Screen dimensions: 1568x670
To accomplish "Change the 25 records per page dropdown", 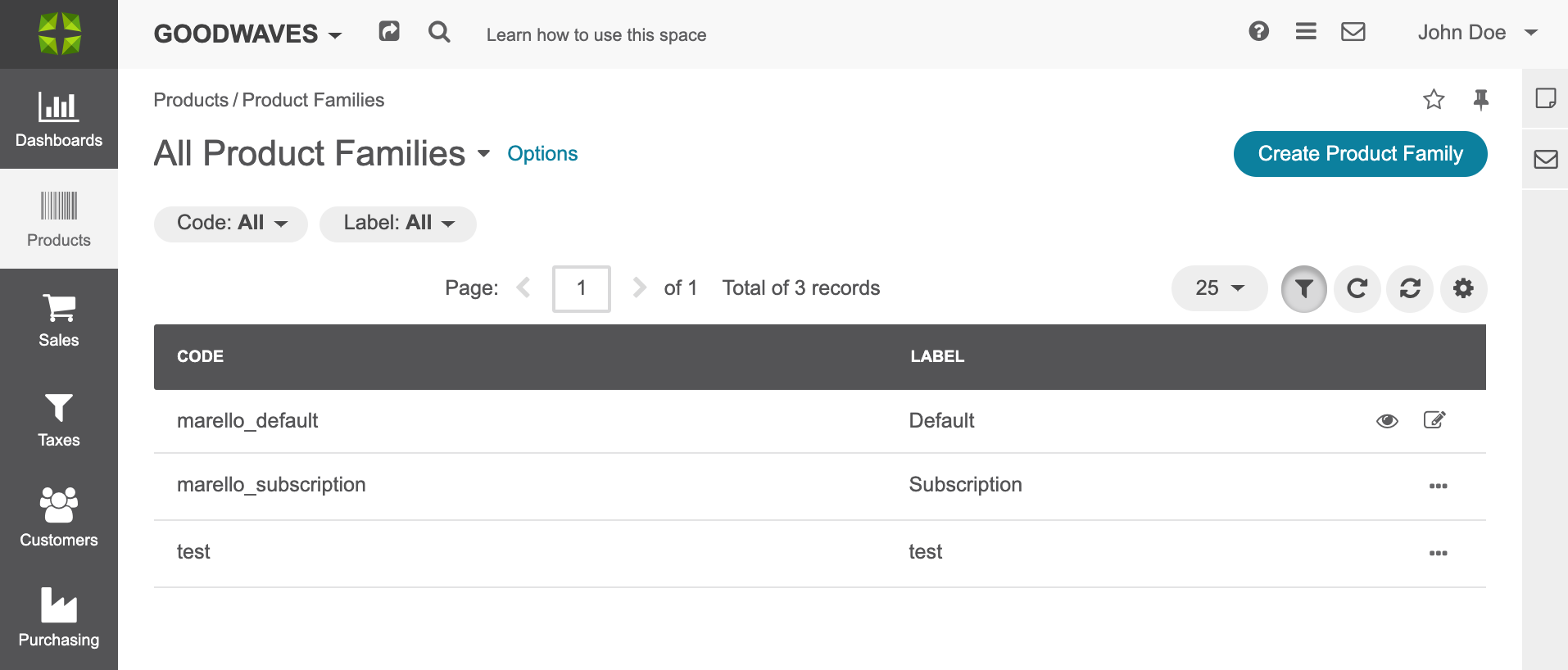I will [1220, 288].
